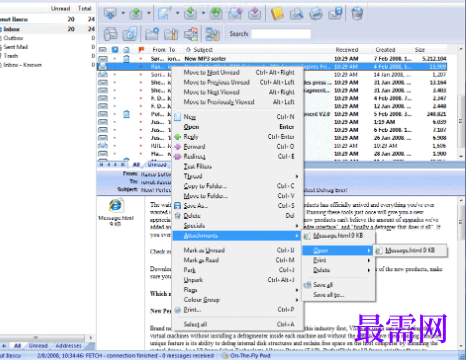Open the Address Book yellow book icon
The width and height of the screenshot is (466, 360).
click(x=277, y=14)
